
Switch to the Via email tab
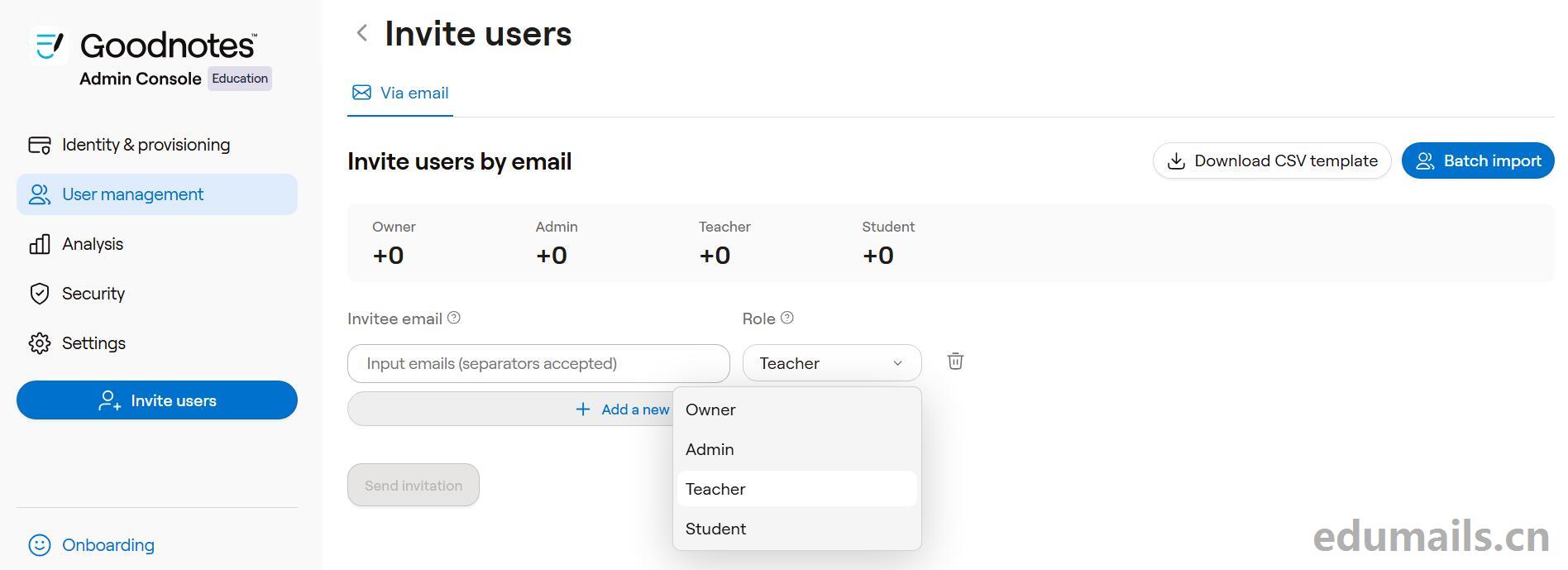click(x=400, y=93)
